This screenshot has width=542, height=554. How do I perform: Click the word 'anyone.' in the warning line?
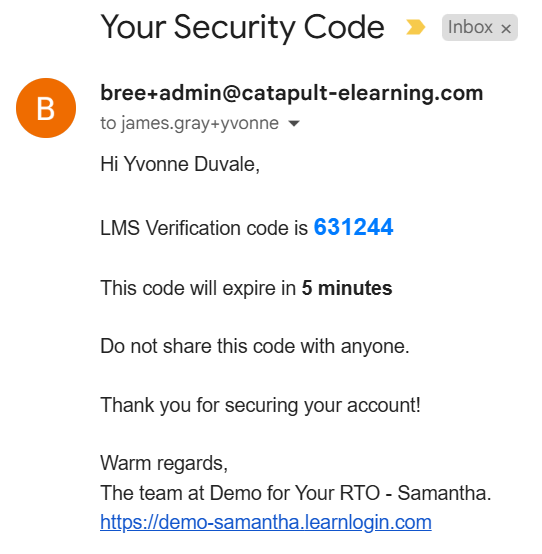[x=375, y=346]
